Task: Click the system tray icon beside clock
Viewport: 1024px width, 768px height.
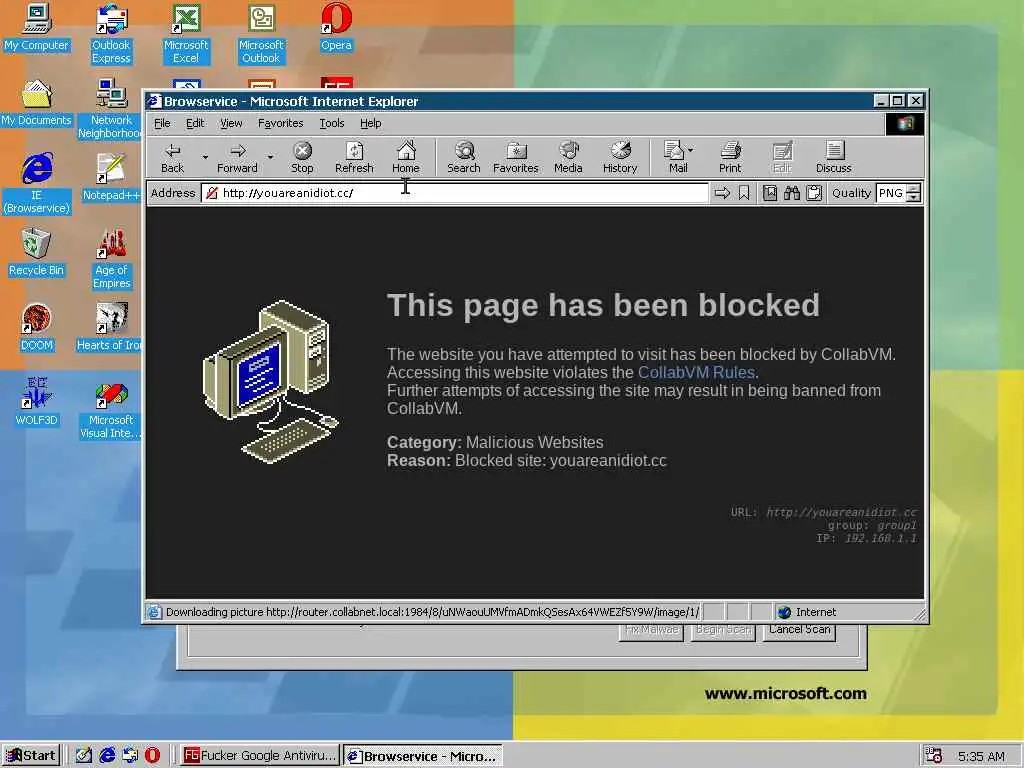Action: point(934,756)
